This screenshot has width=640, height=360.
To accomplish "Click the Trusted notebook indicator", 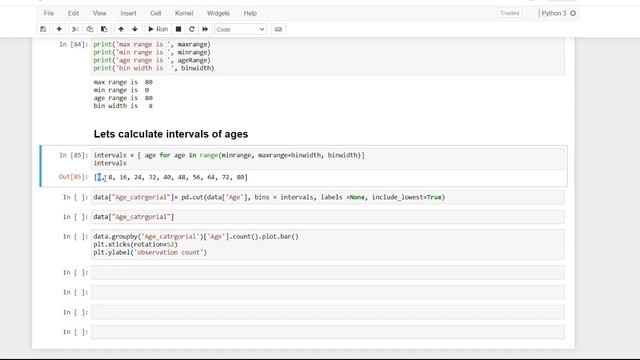I will [509, 13].
